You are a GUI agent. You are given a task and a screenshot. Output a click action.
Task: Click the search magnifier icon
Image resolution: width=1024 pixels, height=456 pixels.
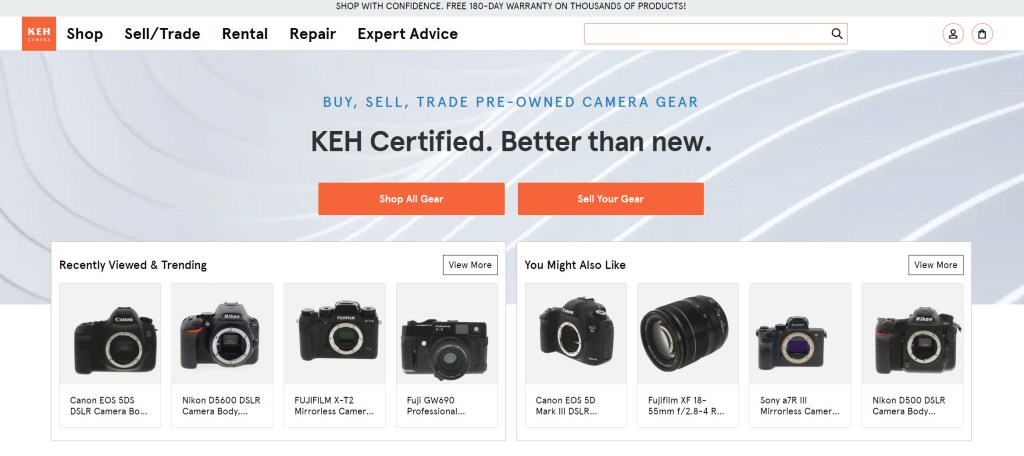837,34
